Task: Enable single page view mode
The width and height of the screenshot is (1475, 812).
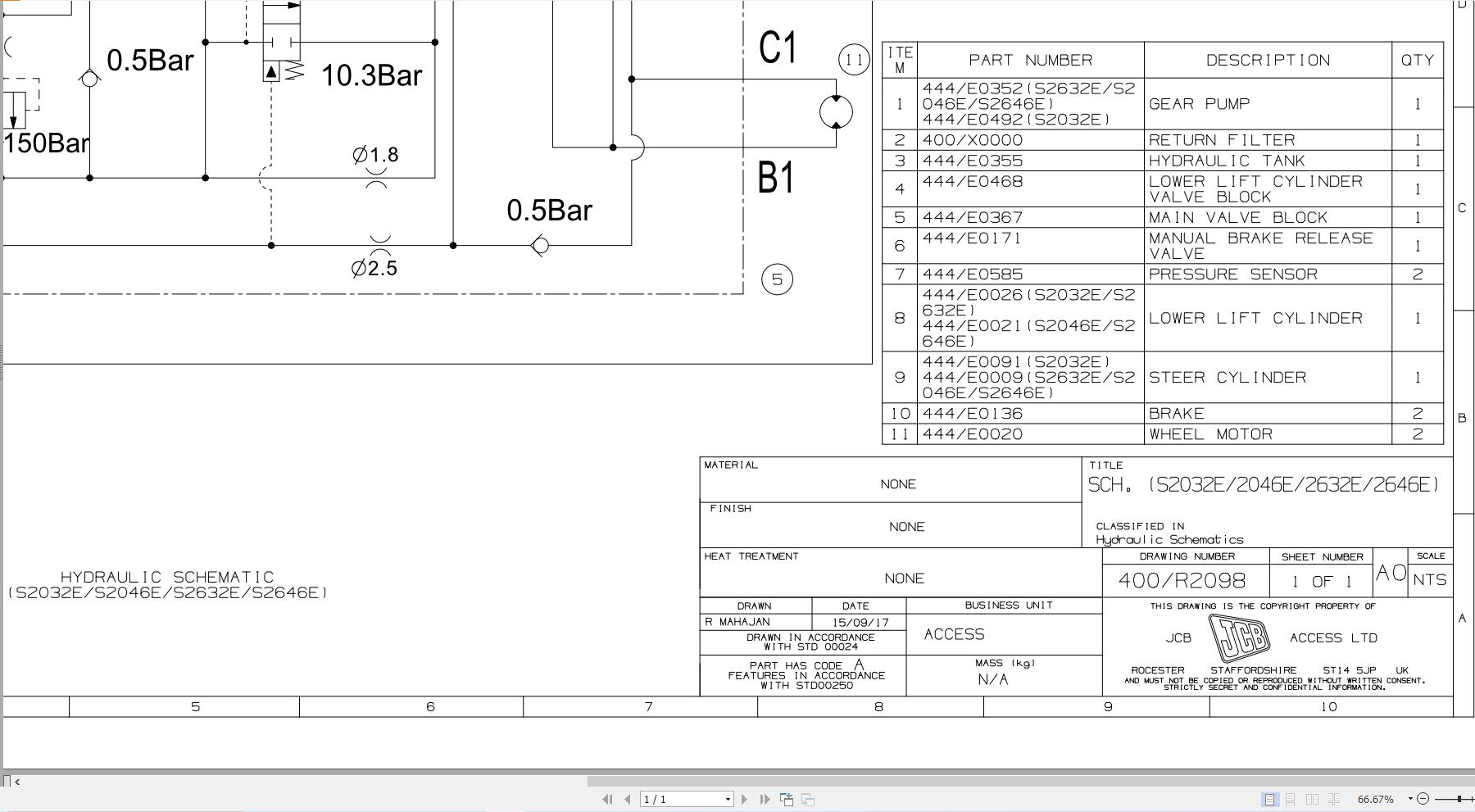Action: [x=1269, y=799]
